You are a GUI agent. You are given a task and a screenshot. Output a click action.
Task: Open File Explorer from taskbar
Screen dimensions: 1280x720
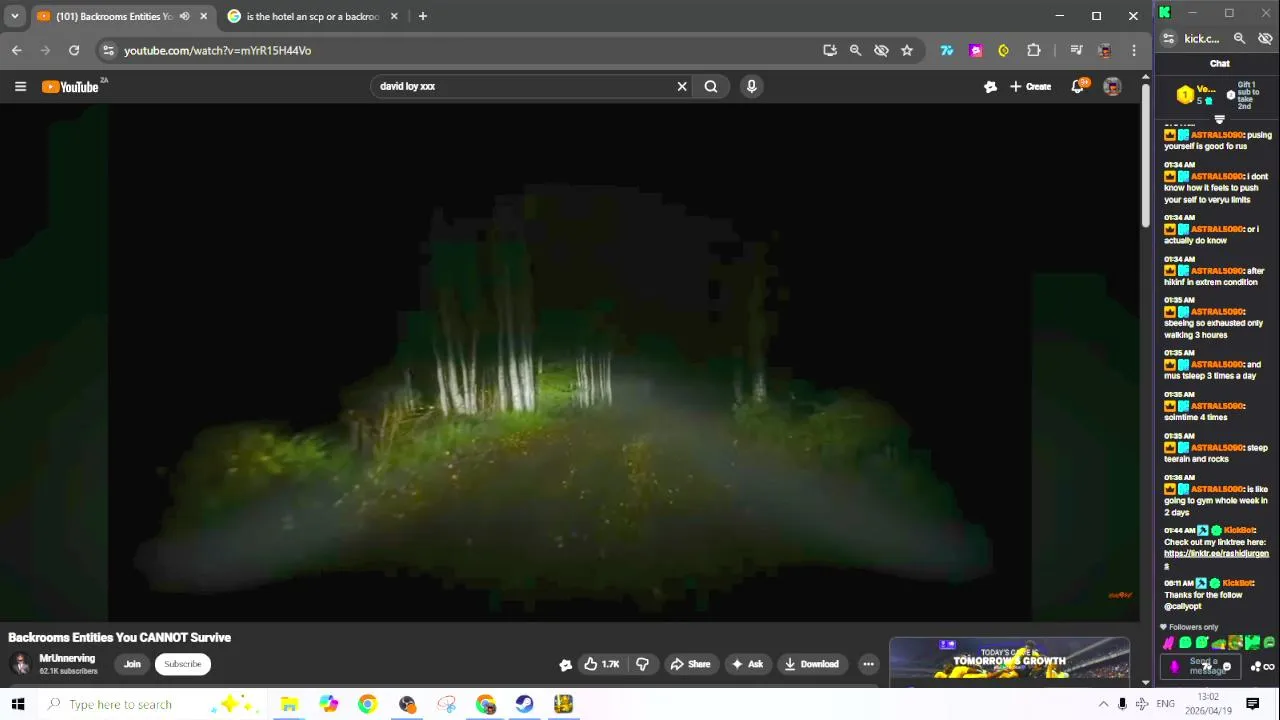click(x=289, y=704)
